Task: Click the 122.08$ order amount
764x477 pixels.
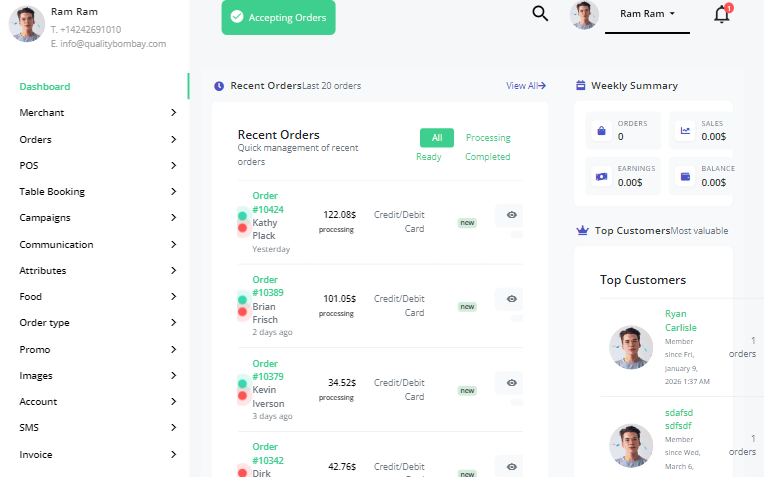Action: [340, 214]
